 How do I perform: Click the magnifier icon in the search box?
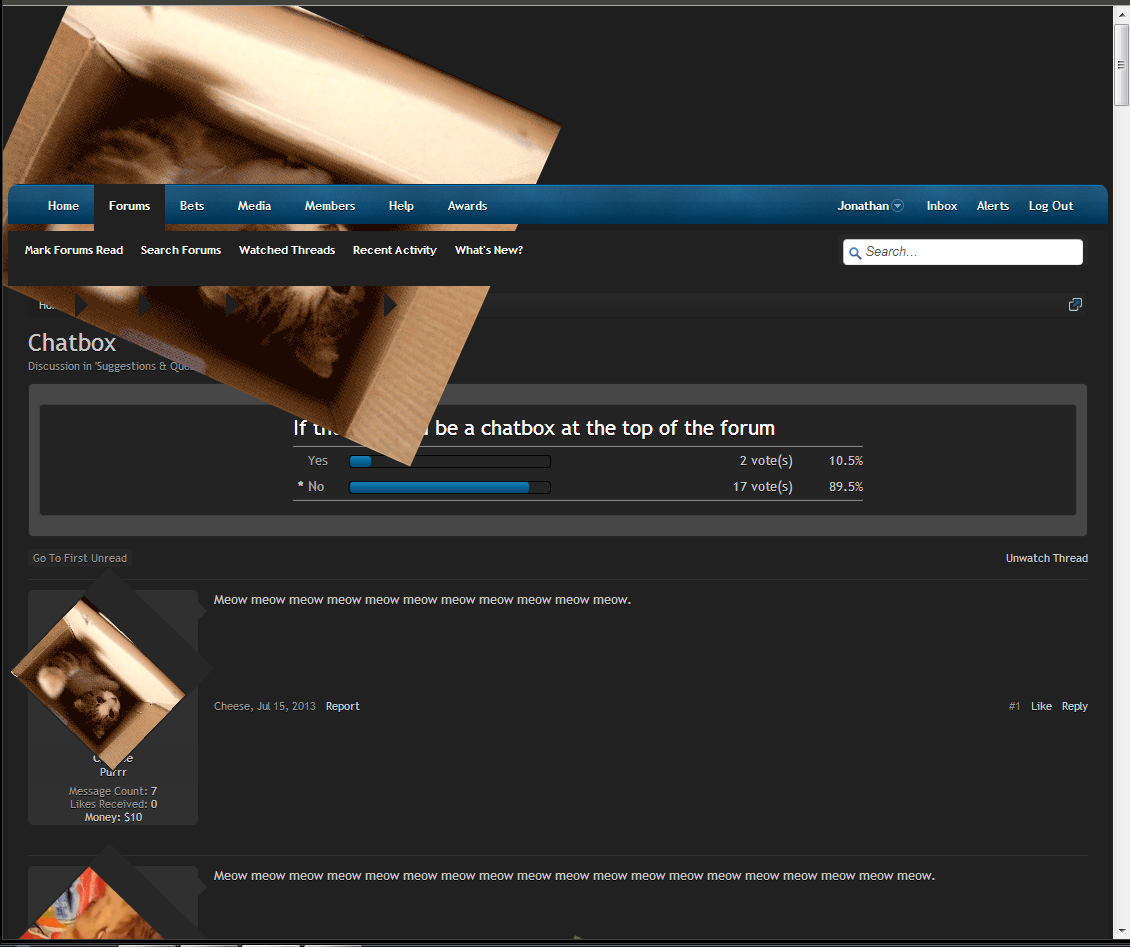tap(855, 253)
